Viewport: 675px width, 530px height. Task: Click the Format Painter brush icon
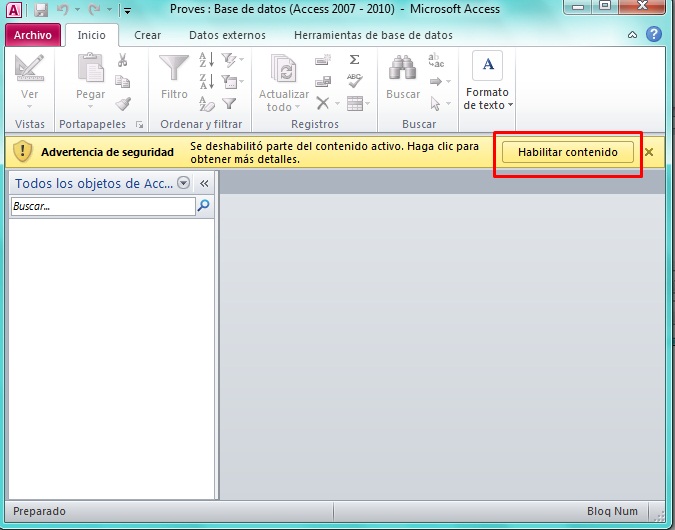point(123,104)
